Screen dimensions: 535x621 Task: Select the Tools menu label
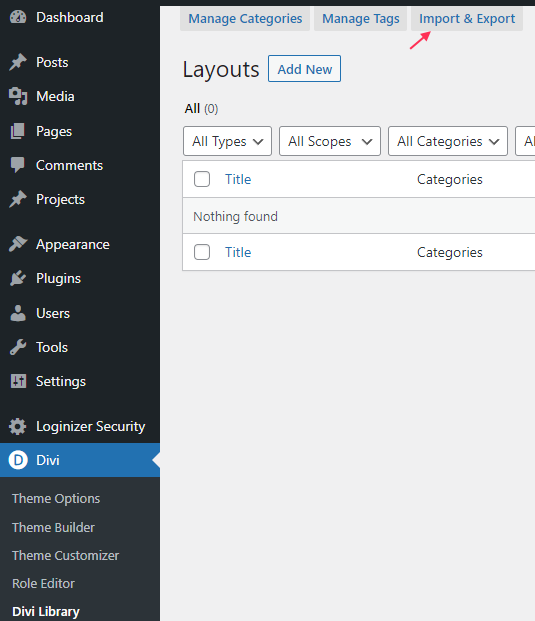pos(52,347)
